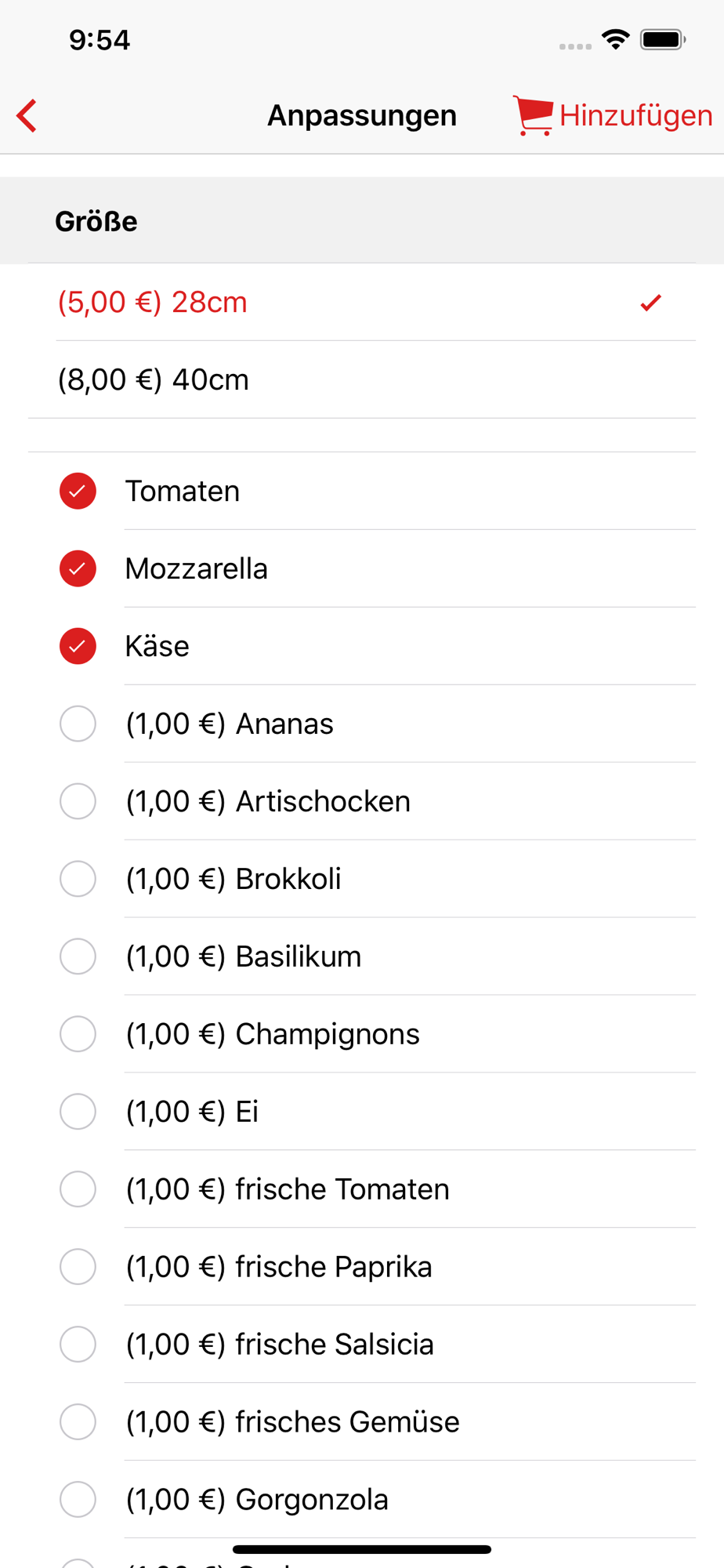724x1568 pixels.
Task: Tap the red back arrow
Action: pyautogui.click(x=27, y=116)
